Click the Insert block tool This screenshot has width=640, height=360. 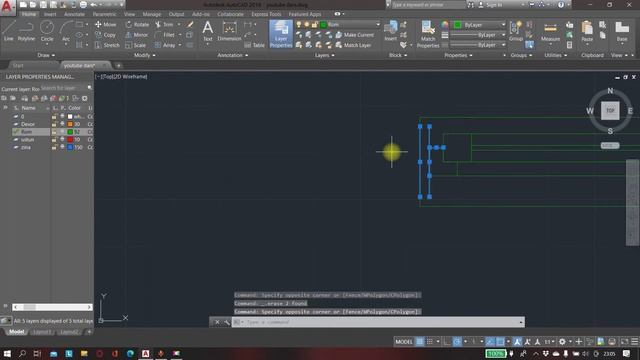pos(391,31)
